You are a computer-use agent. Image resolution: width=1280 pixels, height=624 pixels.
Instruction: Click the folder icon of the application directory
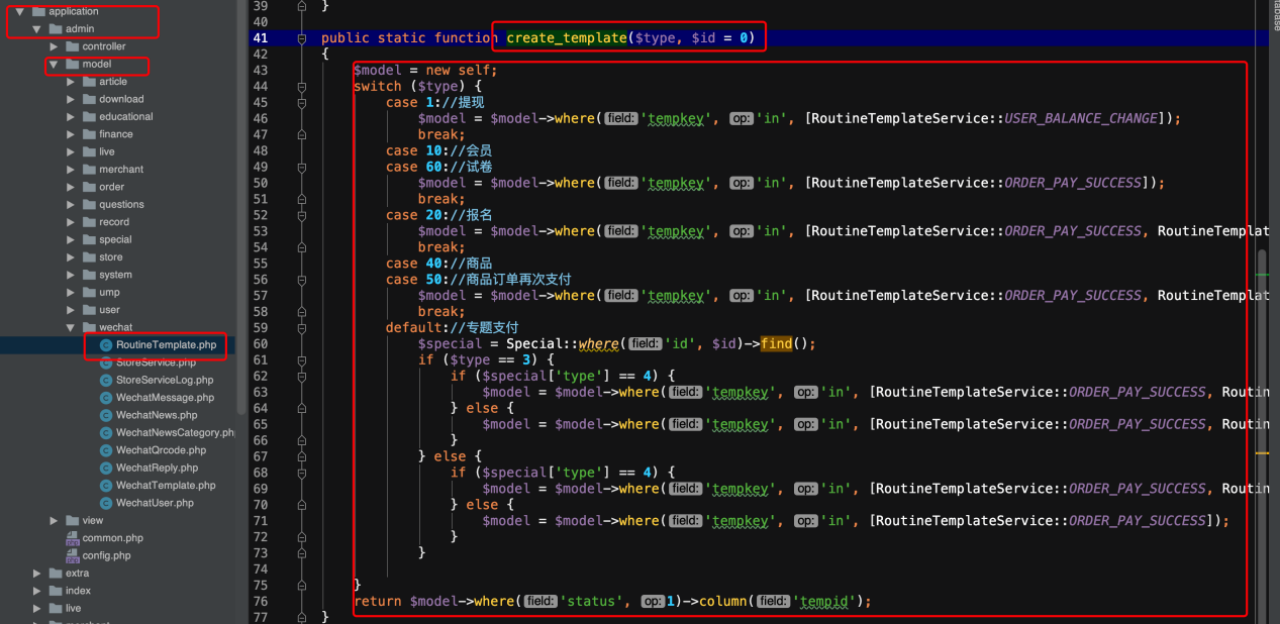point(39,11)
